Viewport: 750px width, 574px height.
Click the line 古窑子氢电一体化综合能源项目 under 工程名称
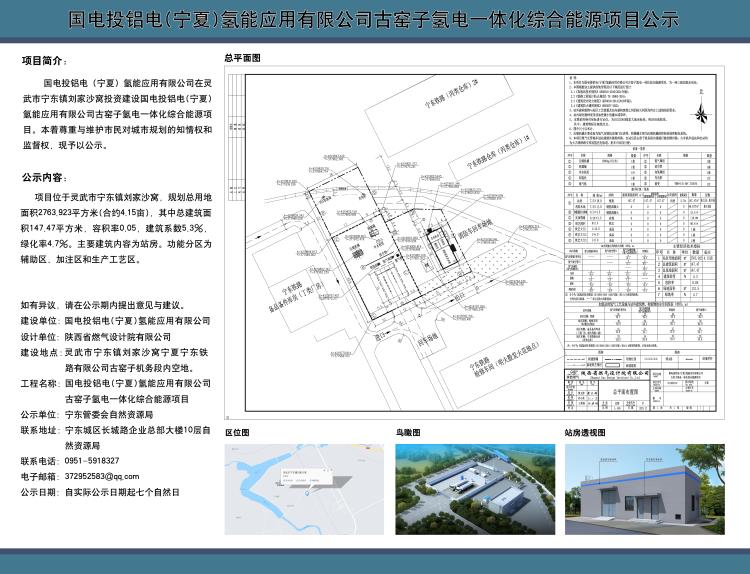(x=127, y=399)
